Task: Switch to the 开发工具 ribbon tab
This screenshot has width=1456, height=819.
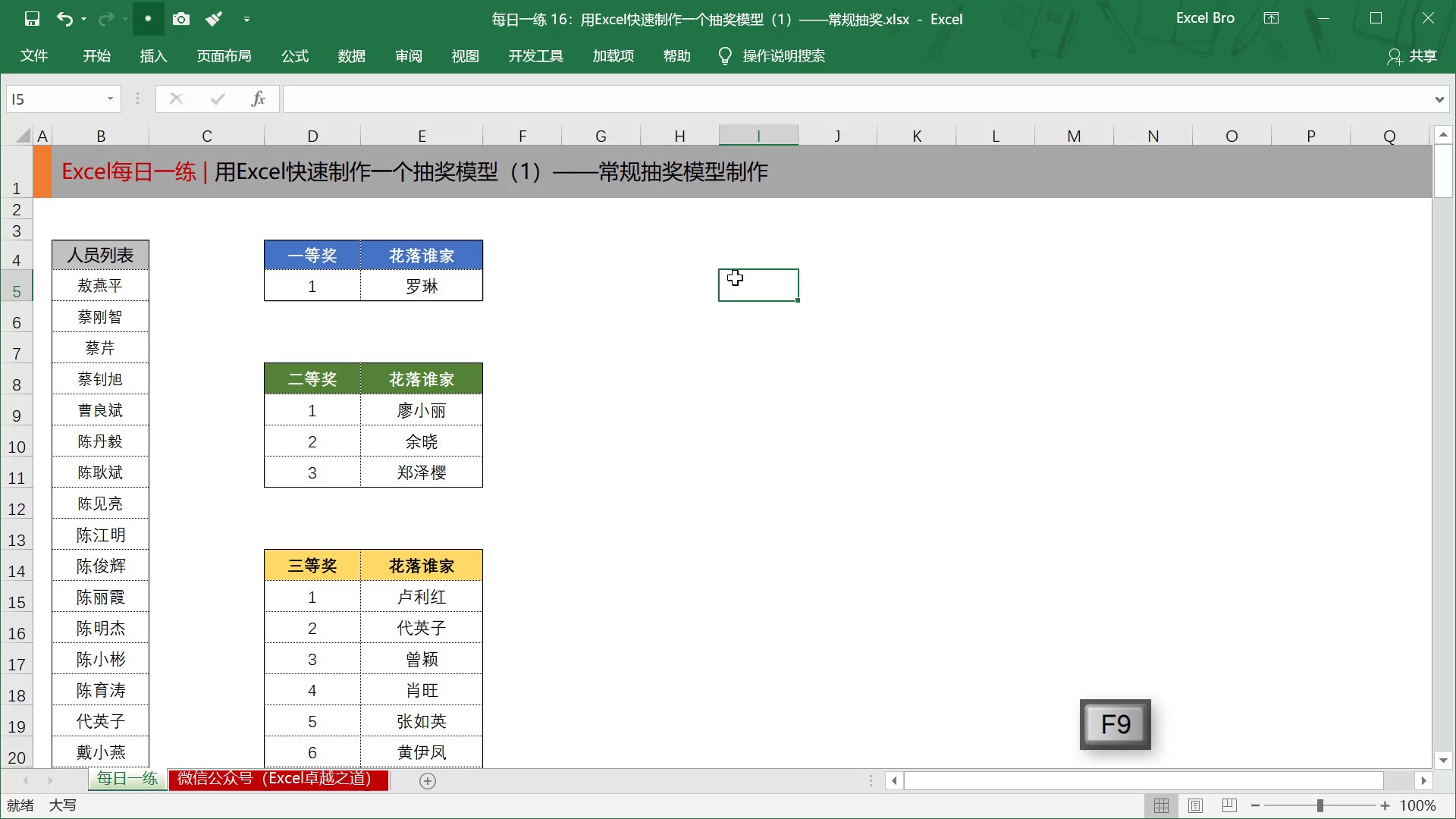Action: pos(535,55)
